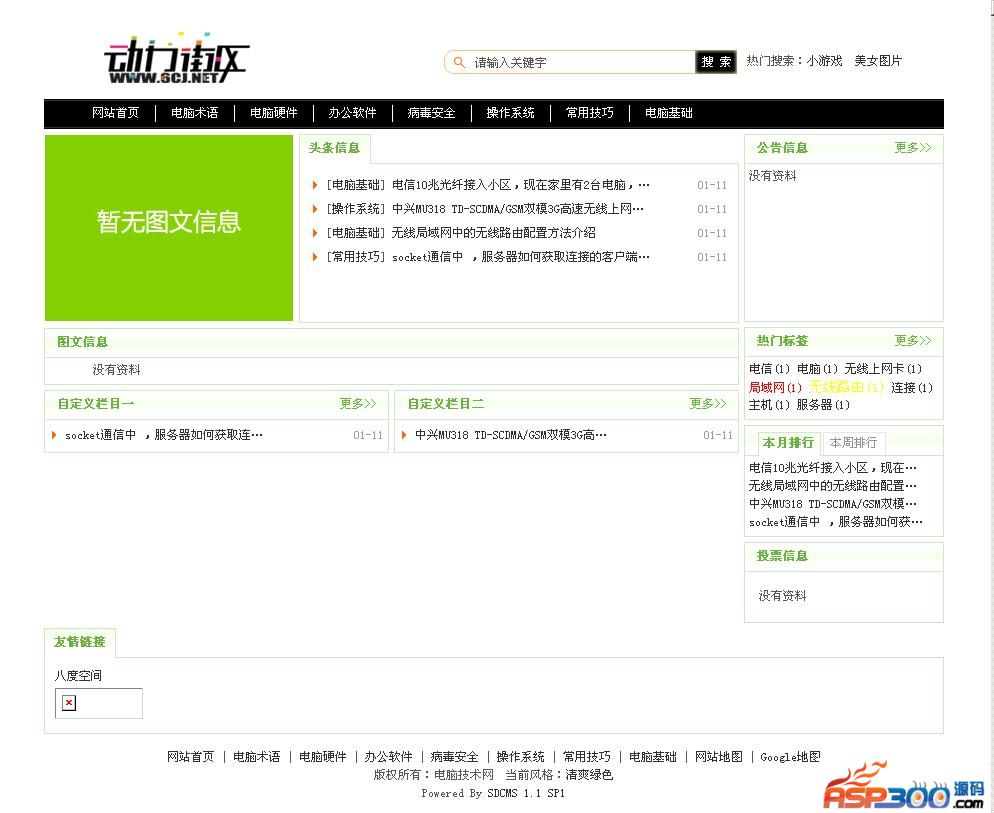The width and height of the screenshot is (994, 813).
Task: Click the red 局域网(1) hot tag
Action: click(775, 387)
